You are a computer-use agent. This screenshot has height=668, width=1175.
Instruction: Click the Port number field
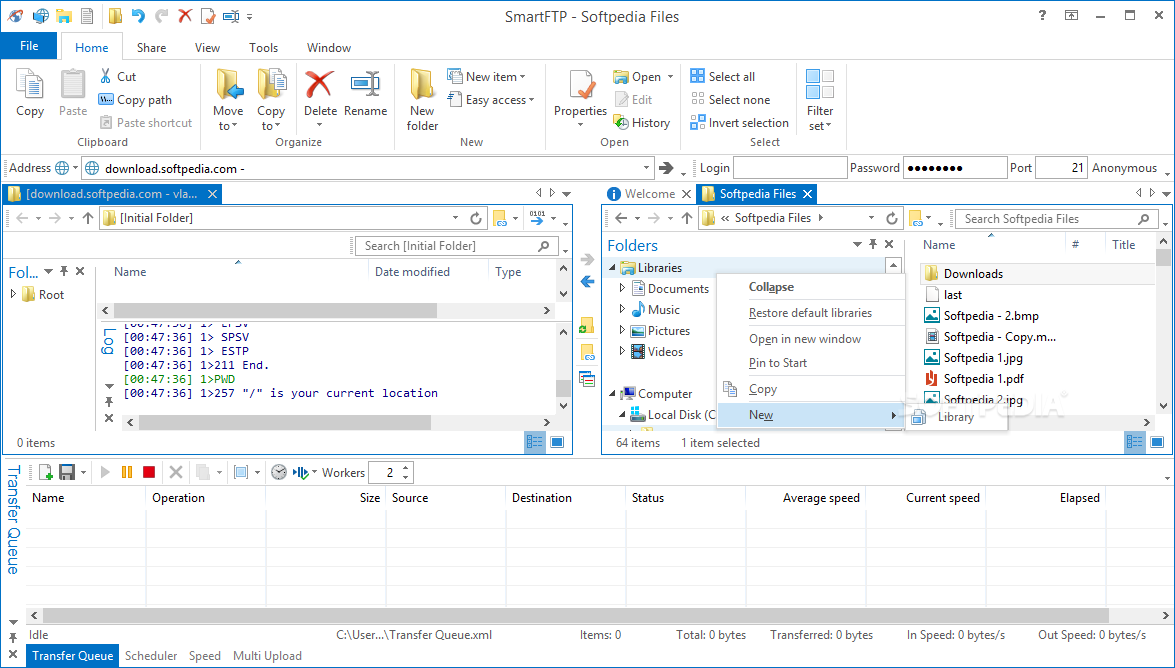coord(1061,168)
